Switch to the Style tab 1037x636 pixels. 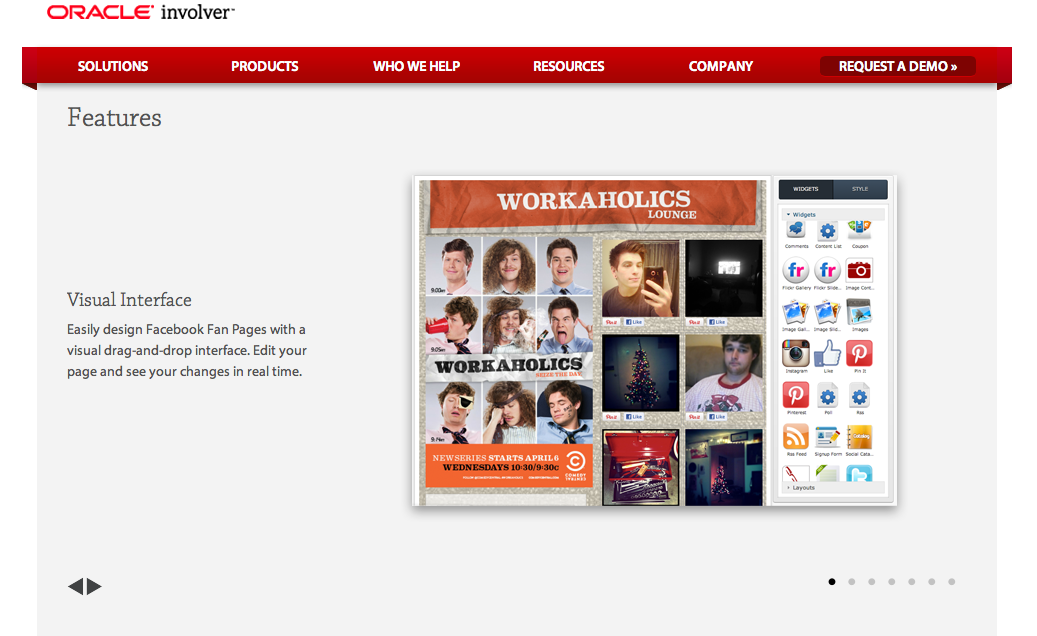[x=860, y=189]
